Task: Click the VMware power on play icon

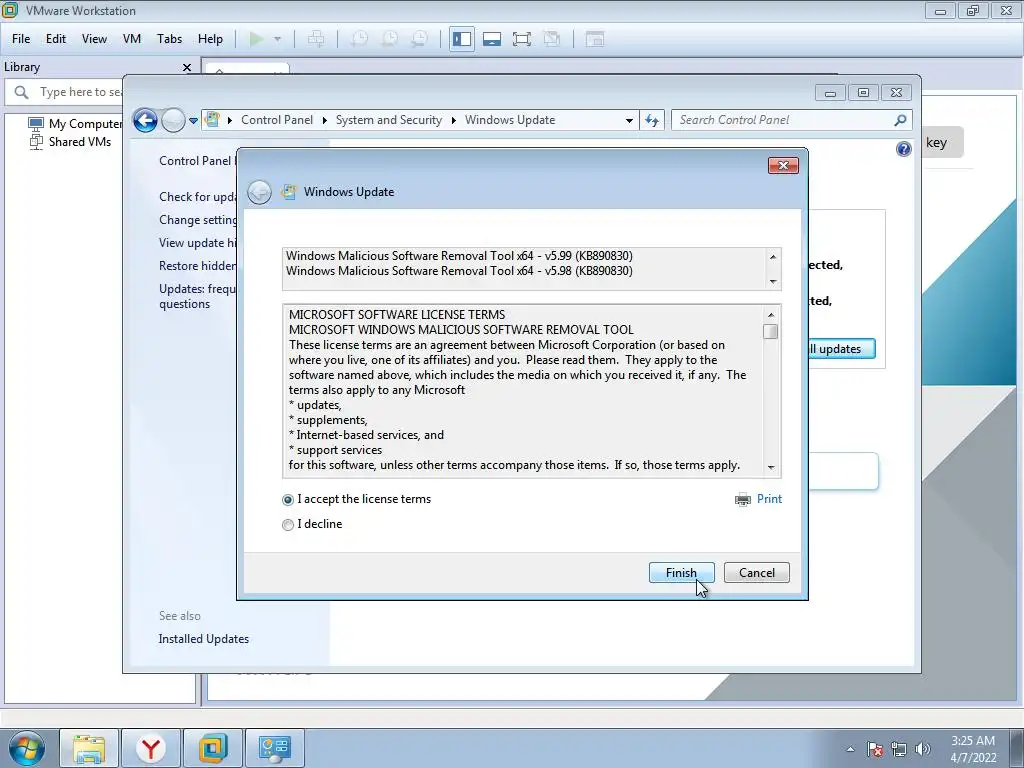Action: click(x=257, y=39)
